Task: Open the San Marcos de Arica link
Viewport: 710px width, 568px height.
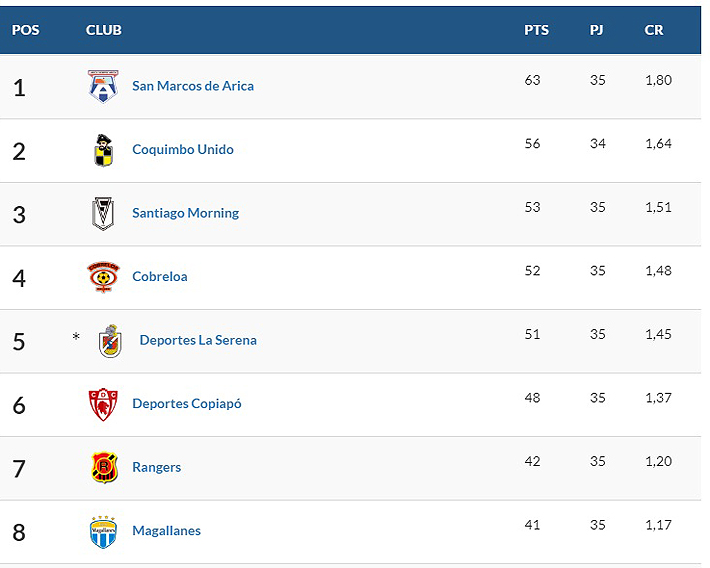Action: coord(193,86)
